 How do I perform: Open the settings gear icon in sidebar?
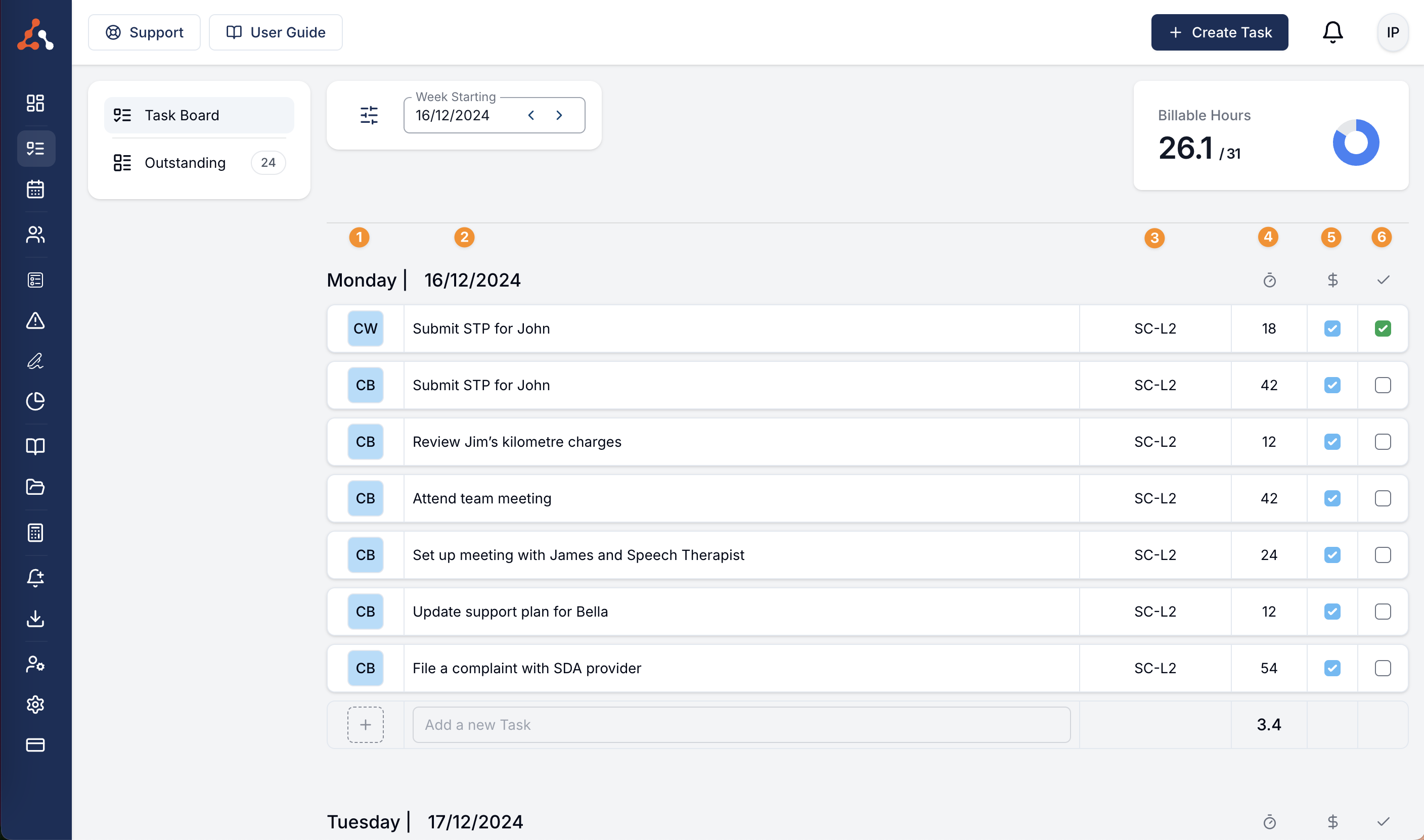[x=35, y=705]
